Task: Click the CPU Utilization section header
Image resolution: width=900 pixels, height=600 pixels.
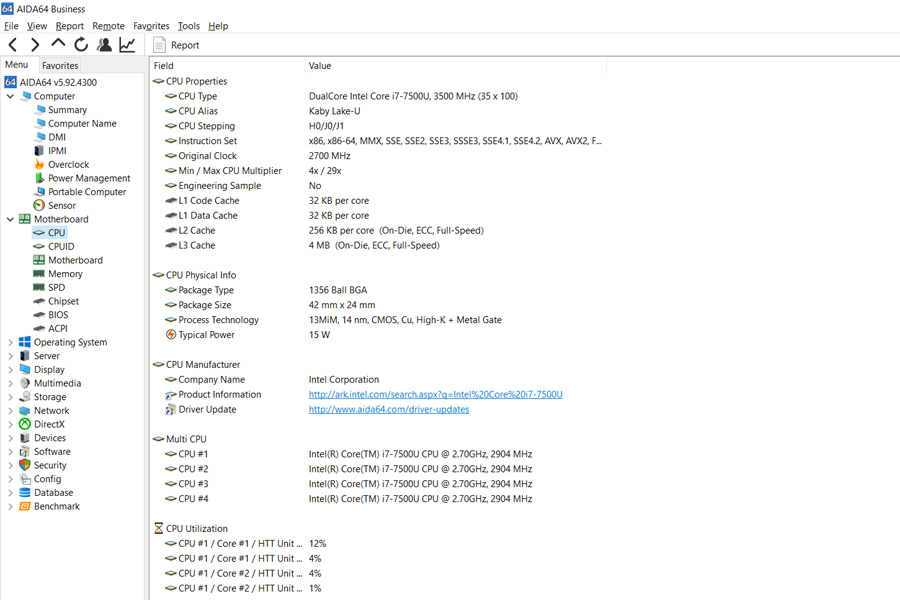Action: [191, 529]
